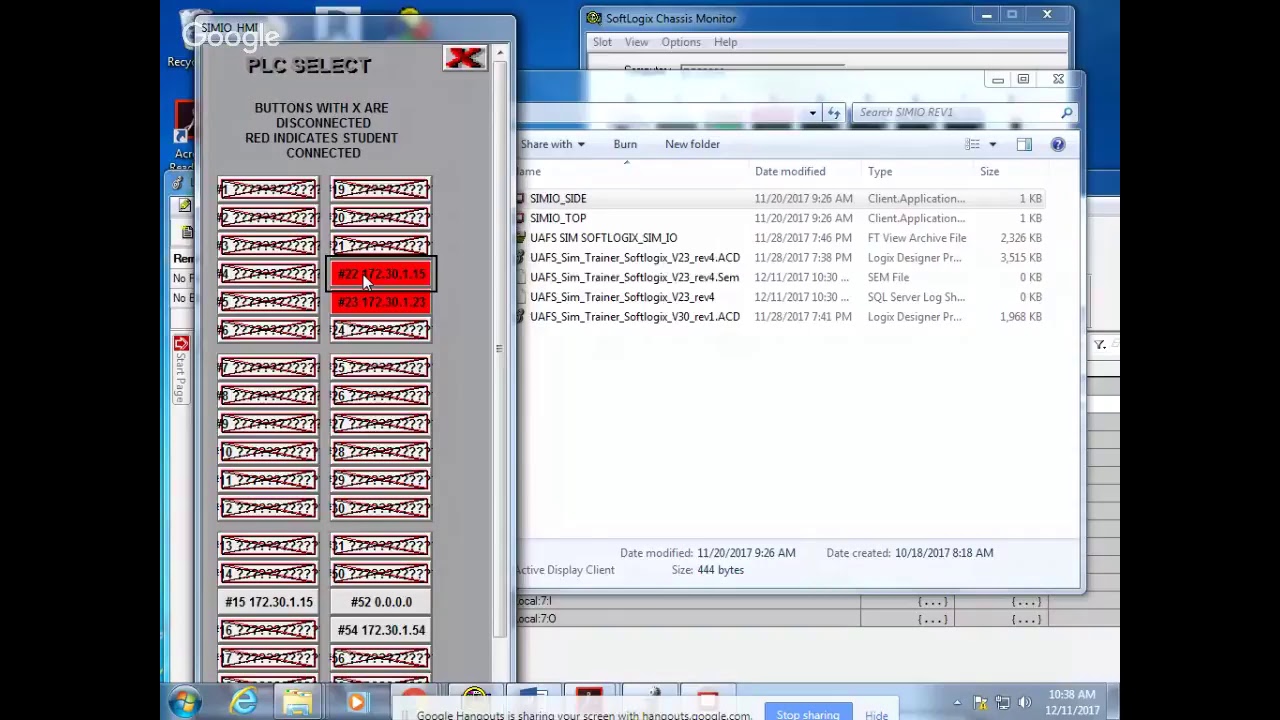Click the PLC SELECT window vertical scrollbar
1280x720 pixels.
(499, 348)
